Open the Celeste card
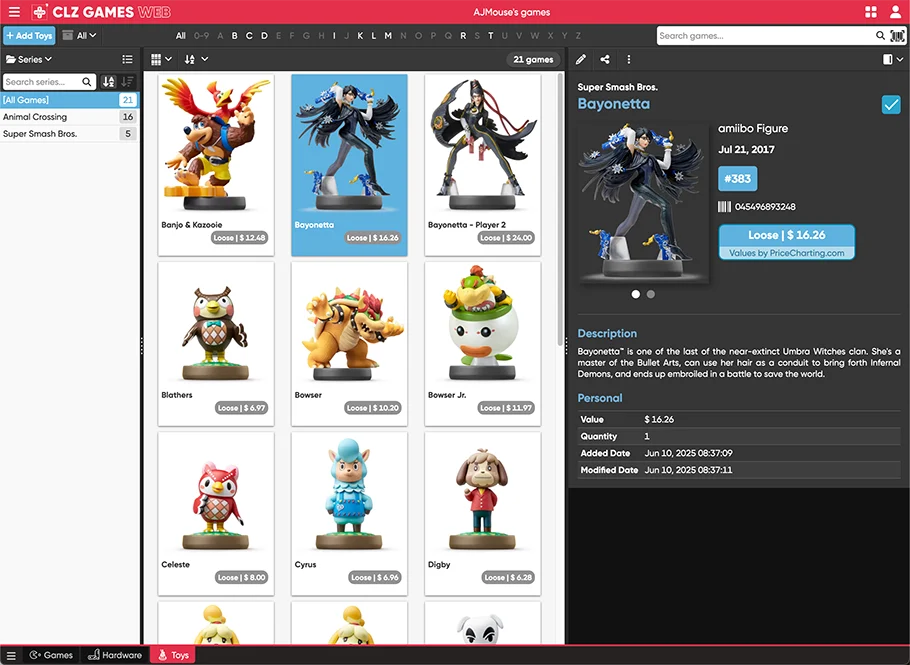The image size is (910, 665). click(x=216, y=514)
